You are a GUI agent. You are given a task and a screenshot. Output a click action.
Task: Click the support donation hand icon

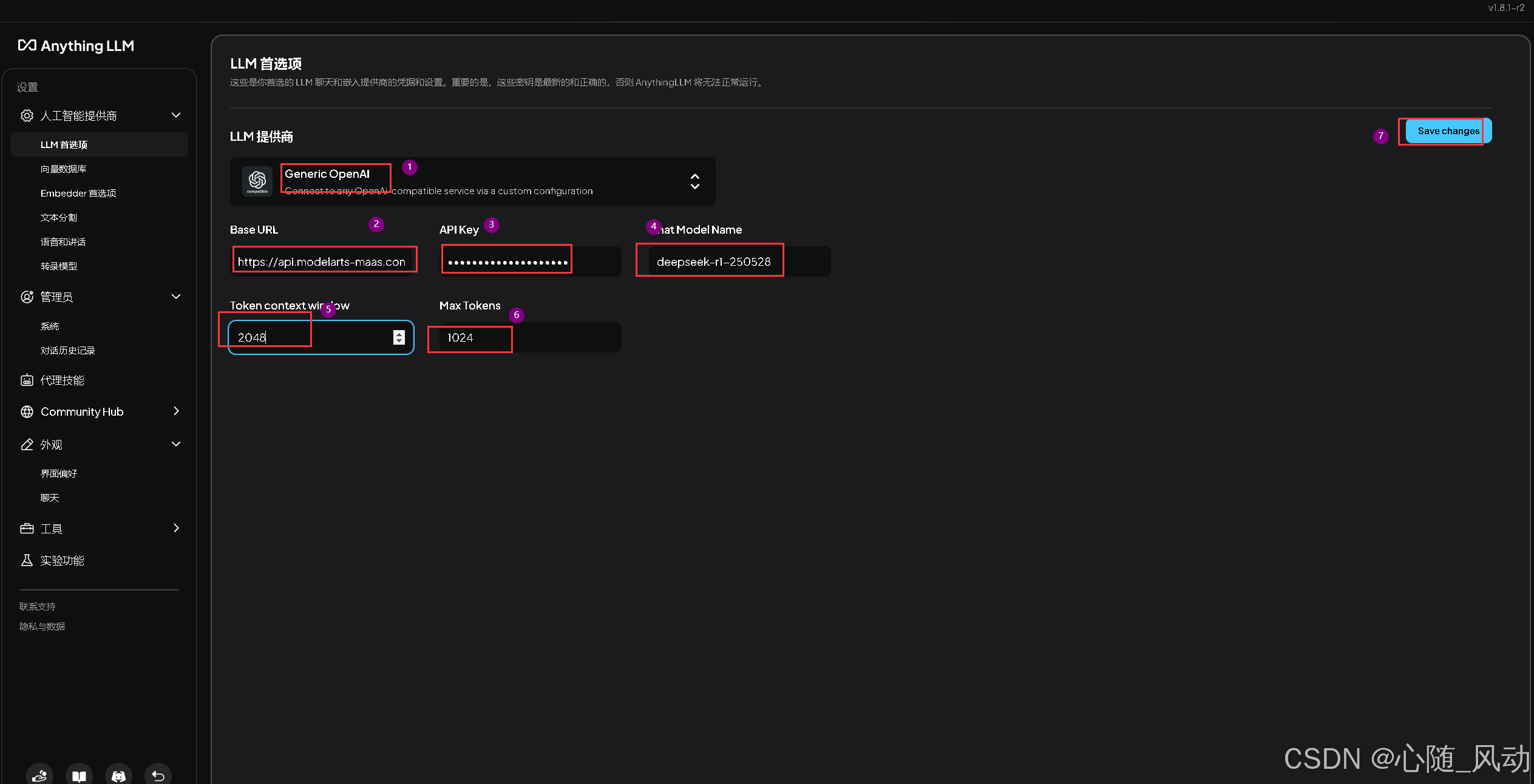point(39,775)
